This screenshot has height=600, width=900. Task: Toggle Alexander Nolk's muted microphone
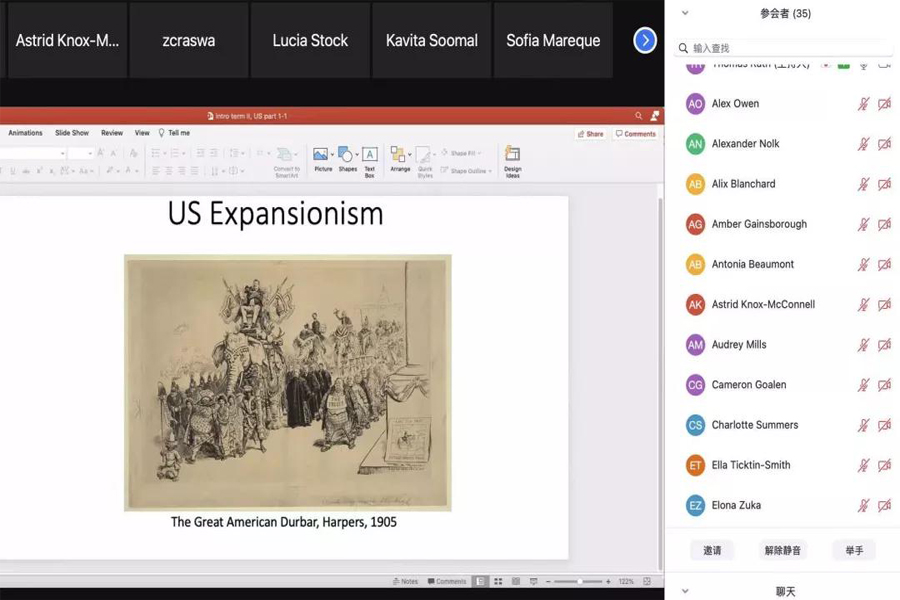pos(863,144)
